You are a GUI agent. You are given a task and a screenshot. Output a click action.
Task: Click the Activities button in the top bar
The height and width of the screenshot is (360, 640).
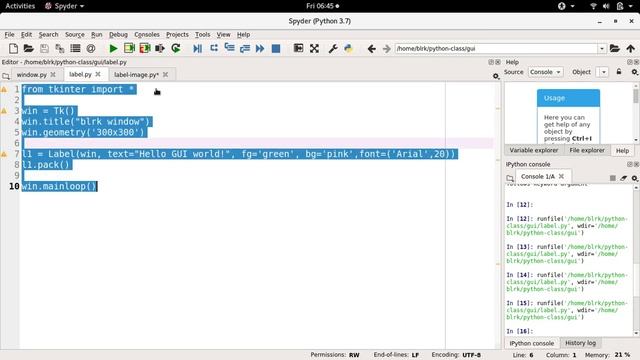20,6
